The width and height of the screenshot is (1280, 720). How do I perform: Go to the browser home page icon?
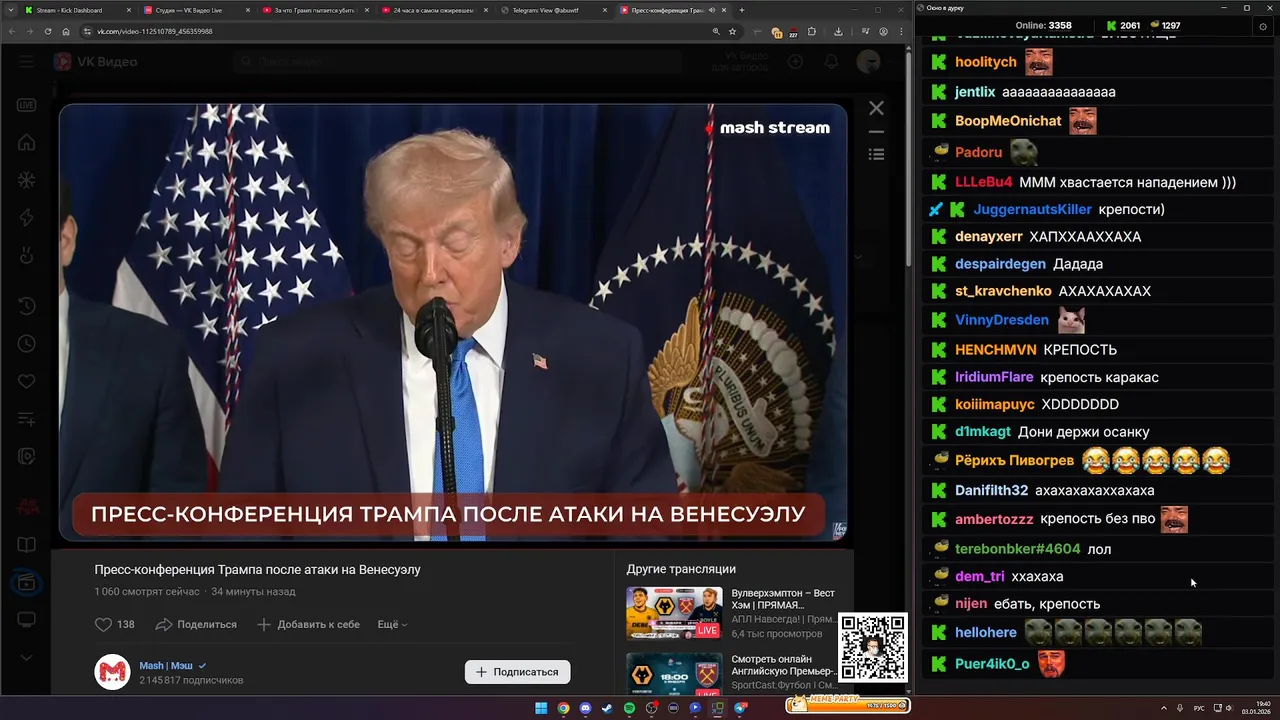(66, 31)
